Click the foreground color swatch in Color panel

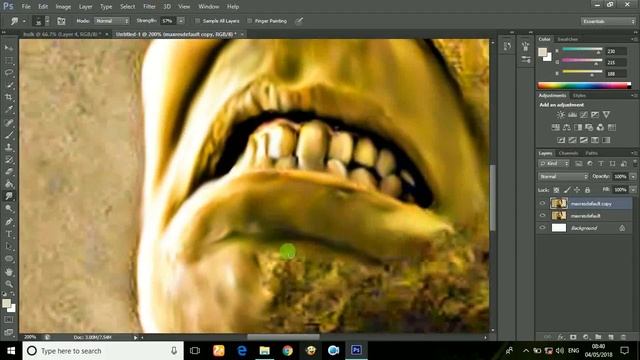tap(542, 52)
